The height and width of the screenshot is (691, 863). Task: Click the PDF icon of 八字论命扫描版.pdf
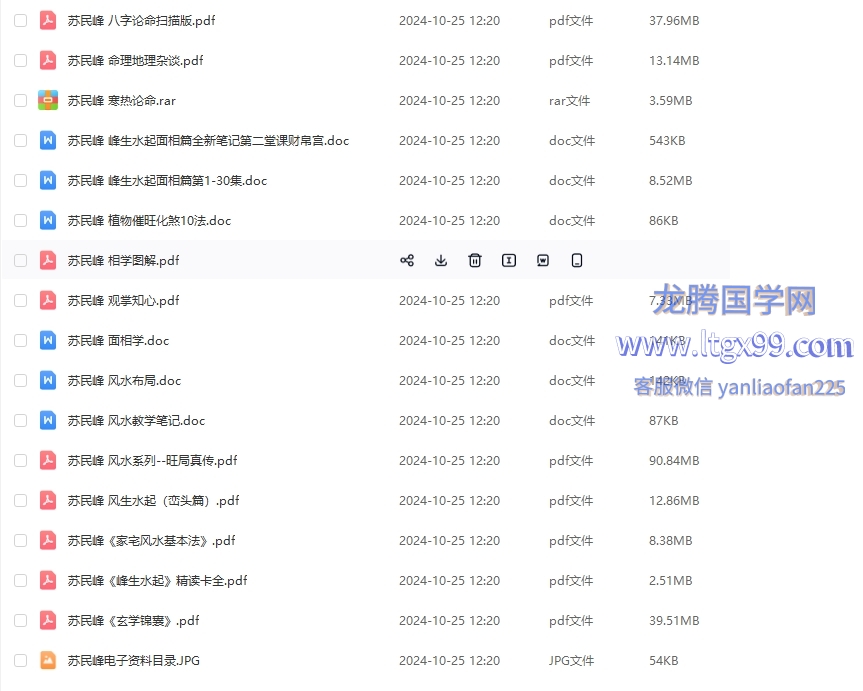point(48,20)
